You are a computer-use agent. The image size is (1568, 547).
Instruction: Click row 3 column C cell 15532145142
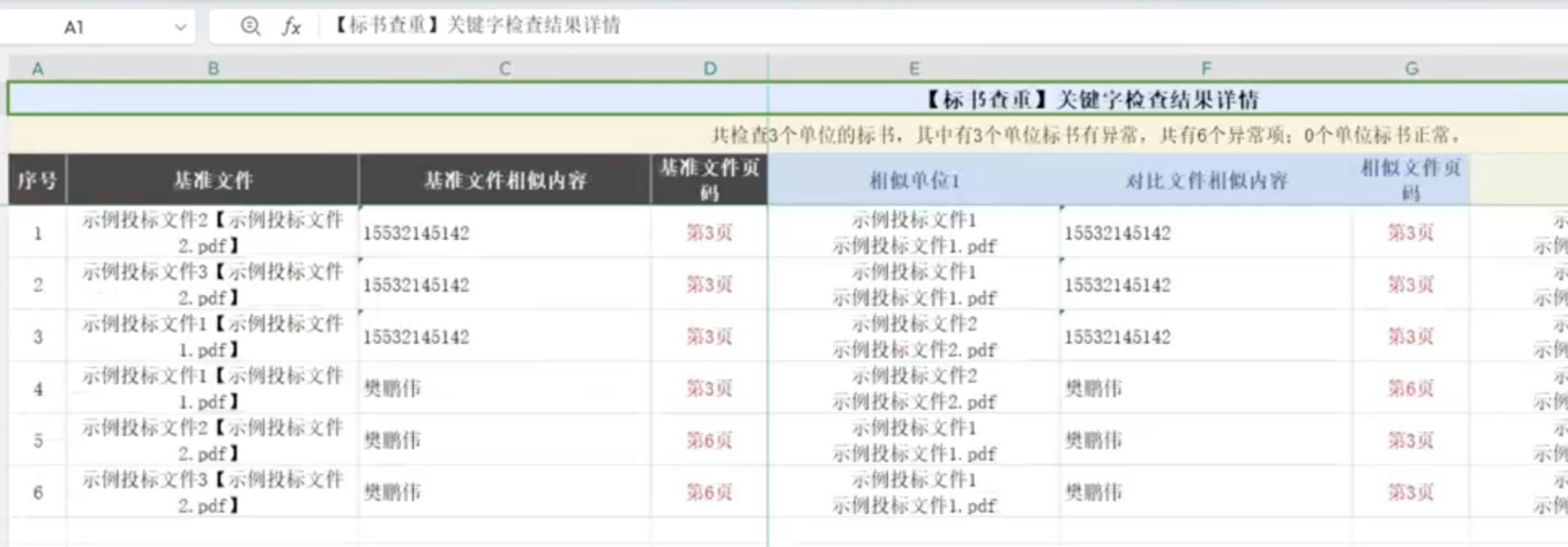point(505,336)
